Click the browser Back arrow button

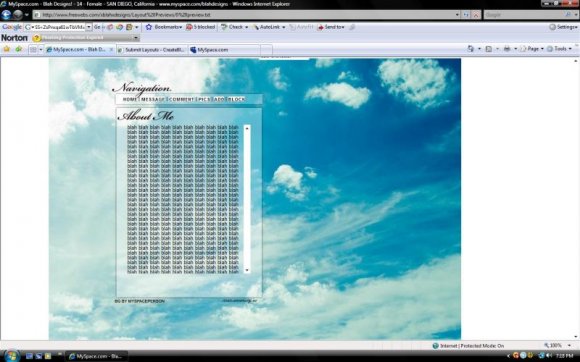tap(6, 15)
